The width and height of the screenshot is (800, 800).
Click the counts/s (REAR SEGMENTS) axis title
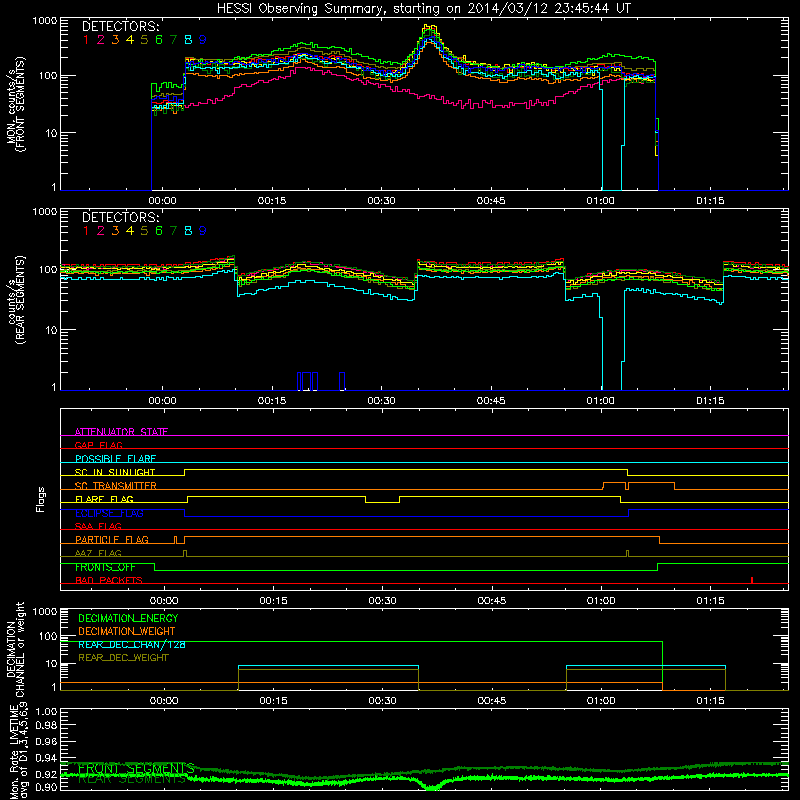15,301
